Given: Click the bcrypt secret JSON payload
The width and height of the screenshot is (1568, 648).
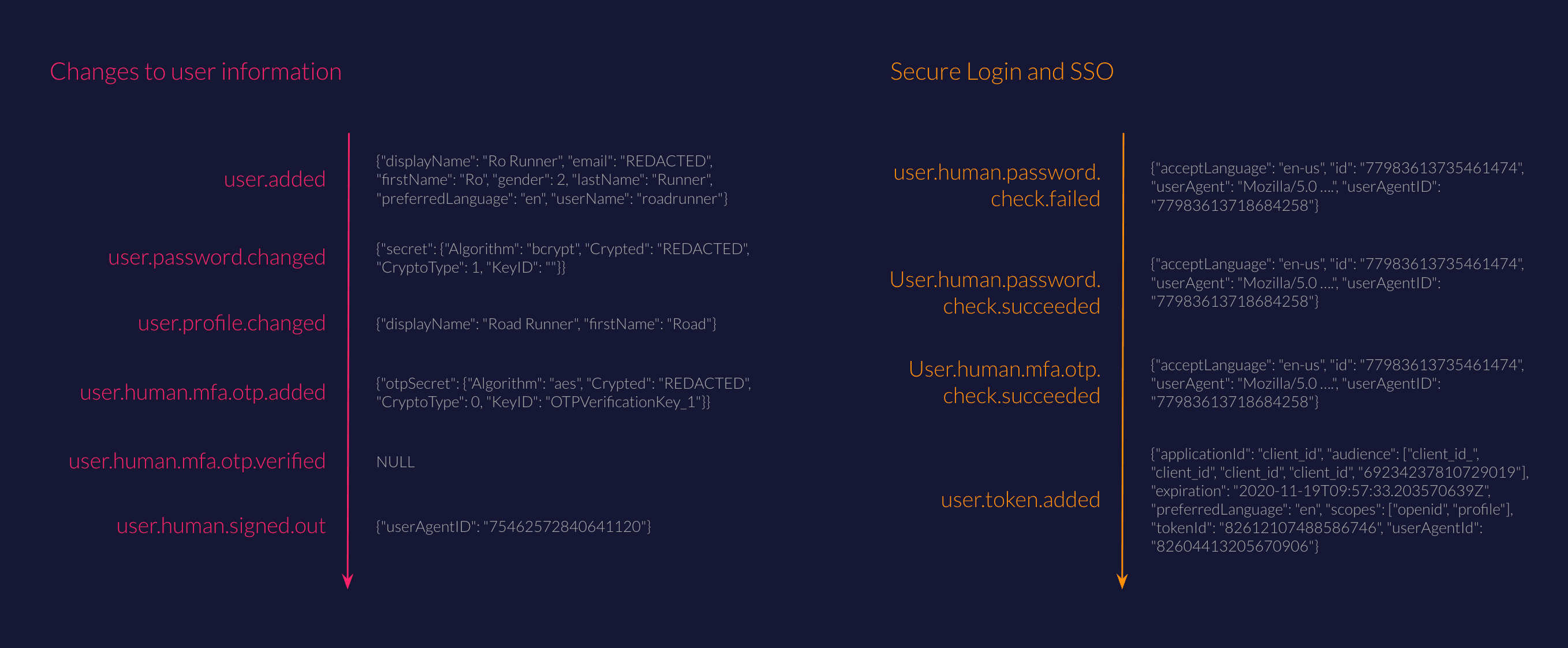Looking at the screenshot, I should pos(562,258).
